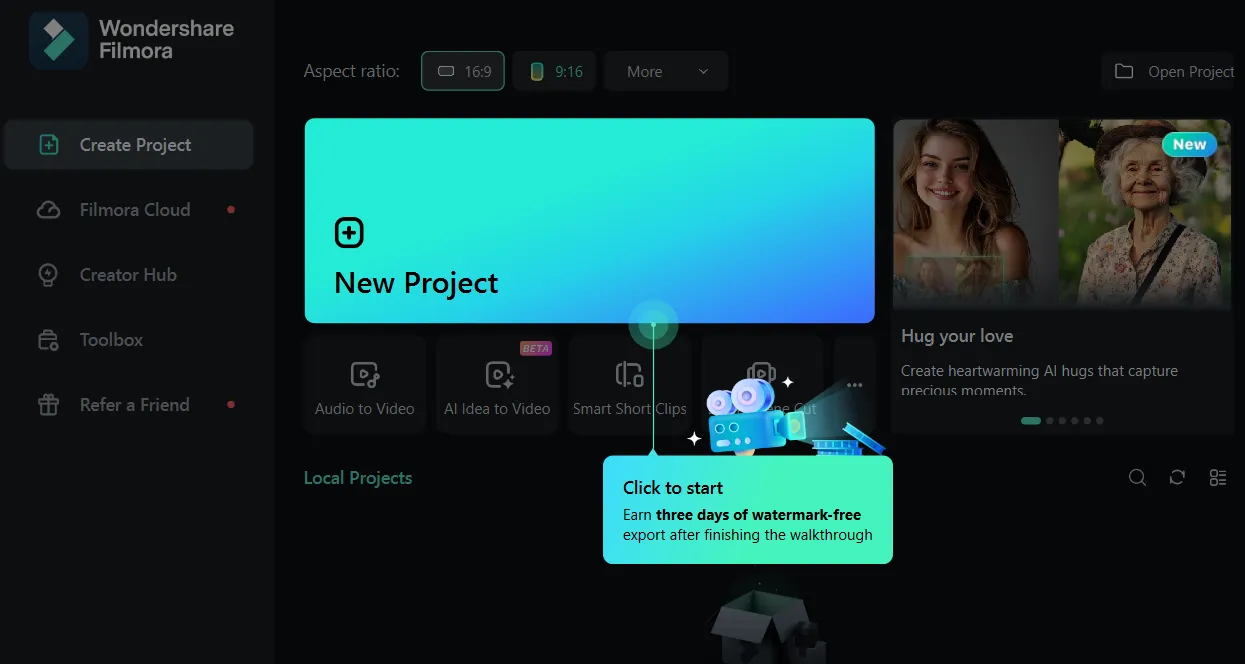Open Creator Hub from sidebar
Viewport: 1245px width, 664px height.
(x=128, y=275)
